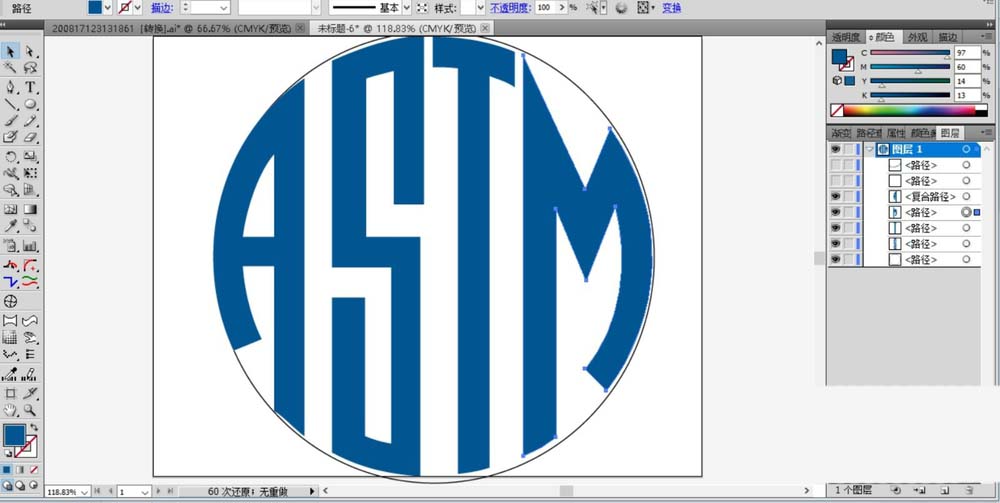Image resolution: width=1000 pixels, height=503 pixels.
Task: Switch to 属性 panel tab
Action: point(895,133)
